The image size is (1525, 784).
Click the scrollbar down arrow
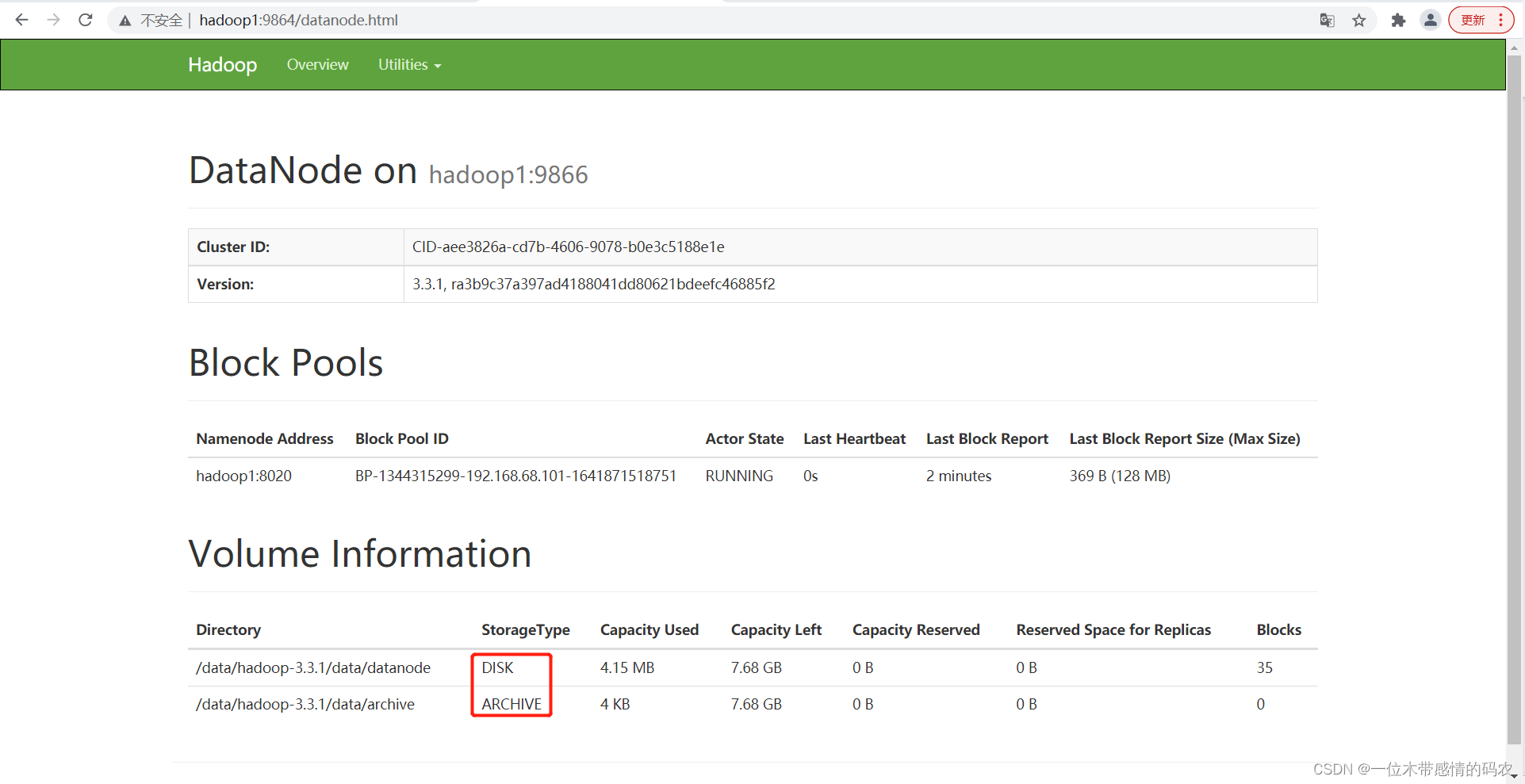tap(1515, 776)
